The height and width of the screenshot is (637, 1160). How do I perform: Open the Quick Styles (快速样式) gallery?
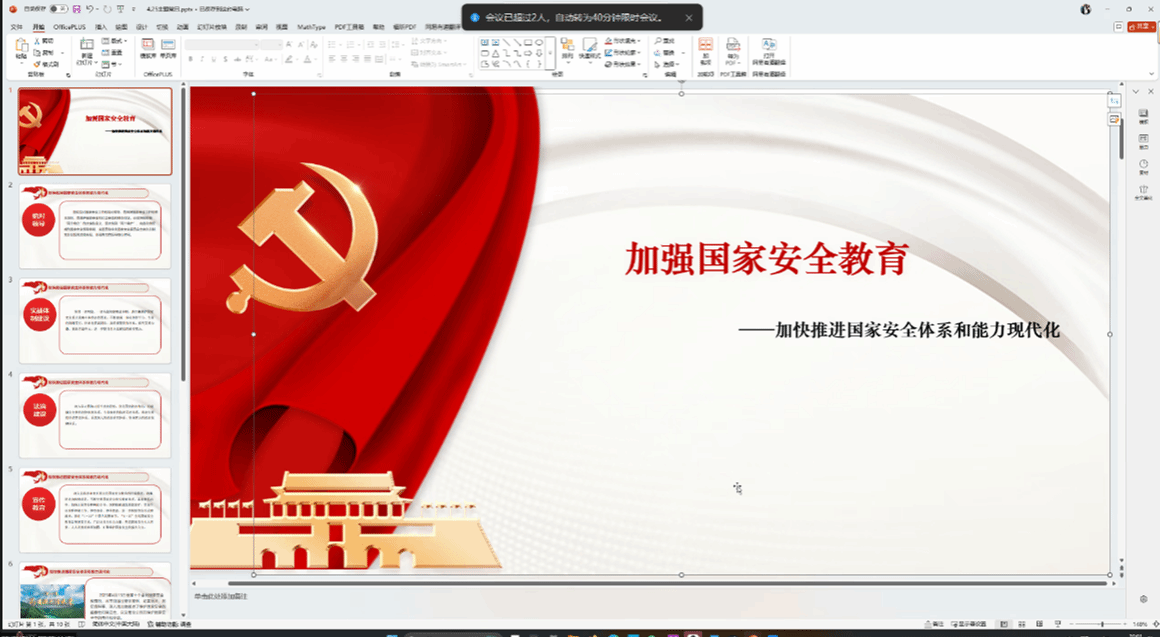tap(589, 49)
